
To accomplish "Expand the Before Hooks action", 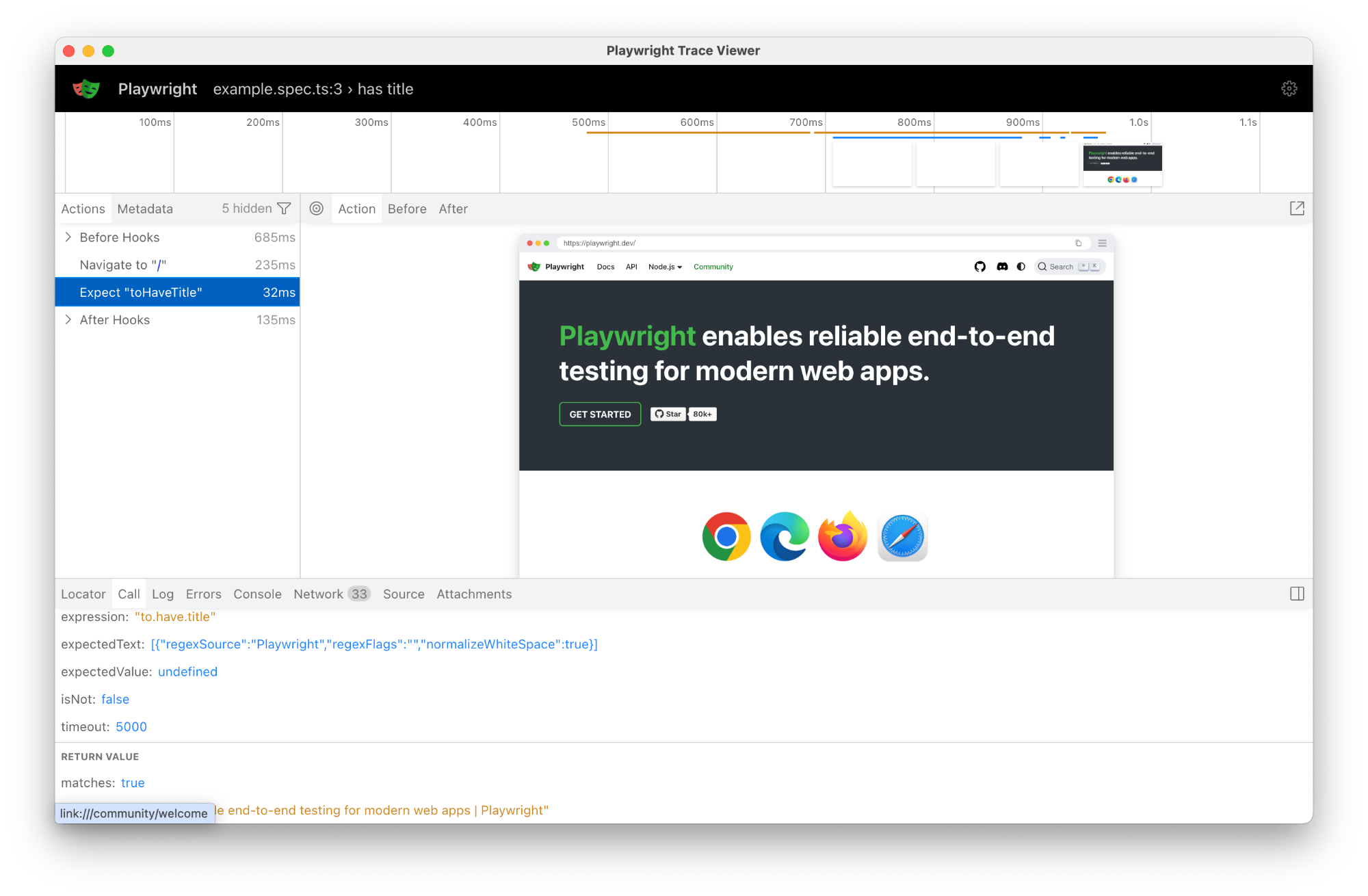I will [x=68, y=237].
